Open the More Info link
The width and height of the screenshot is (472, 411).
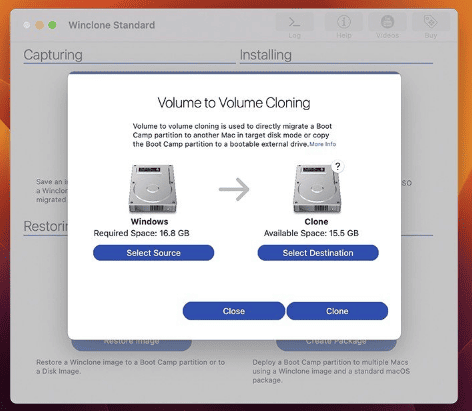[323, 144]
